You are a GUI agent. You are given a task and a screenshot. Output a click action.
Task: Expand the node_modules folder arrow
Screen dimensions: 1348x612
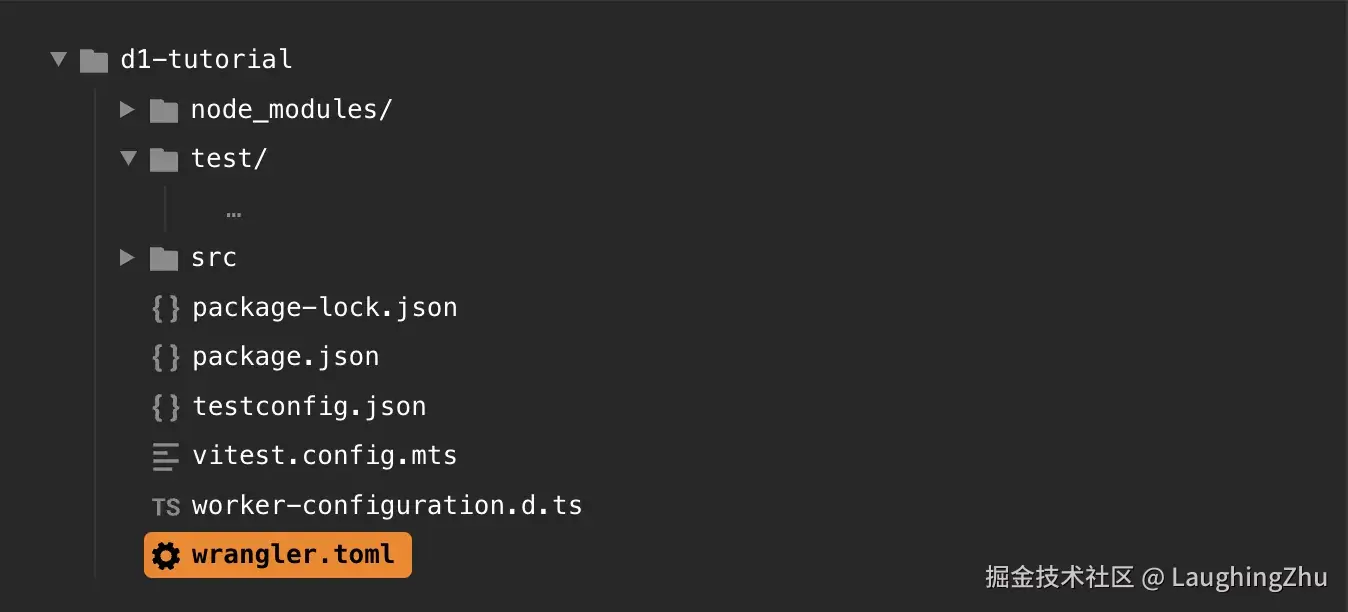tap(127, 109)
